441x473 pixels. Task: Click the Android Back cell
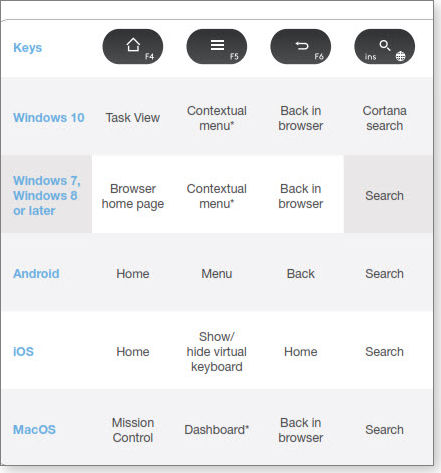[x=301, y=274]
